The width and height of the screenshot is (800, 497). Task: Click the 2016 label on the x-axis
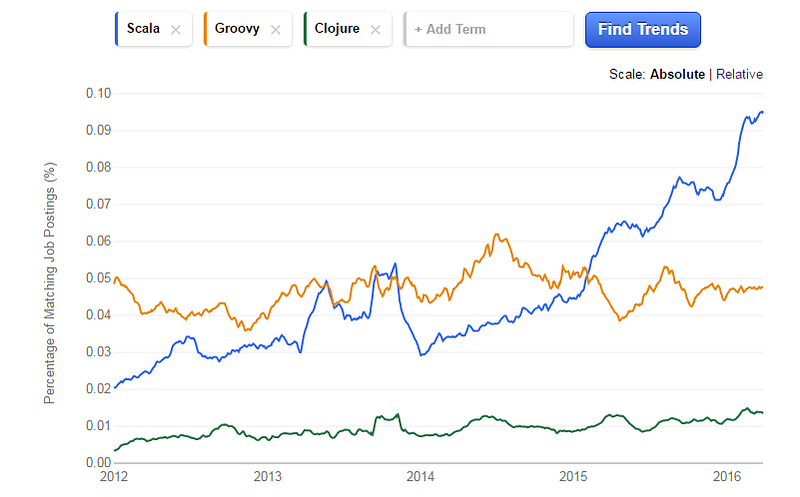click(725, 476)
